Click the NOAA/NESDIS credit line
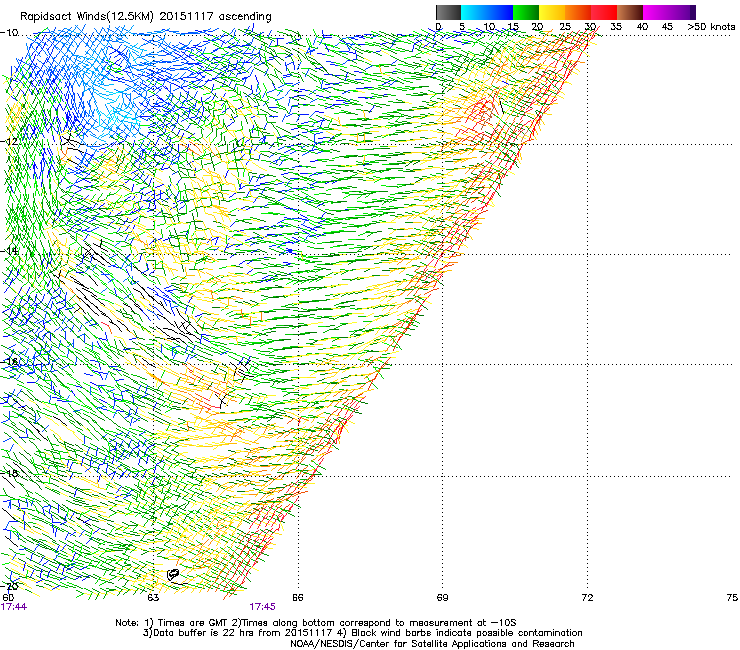Viewport: 740px width, 650px height. pyautogui.click(x=432, y=644)
